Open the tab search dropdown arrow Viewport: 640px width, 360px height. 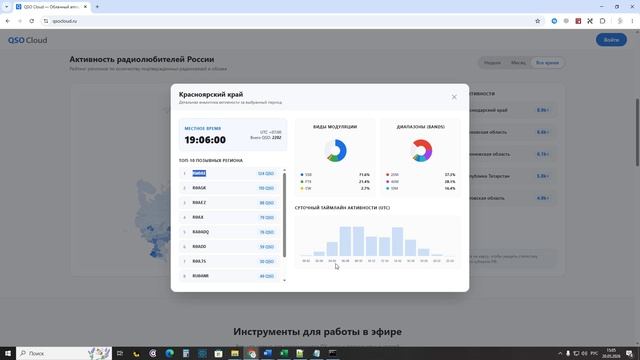(x=6, y=7)
